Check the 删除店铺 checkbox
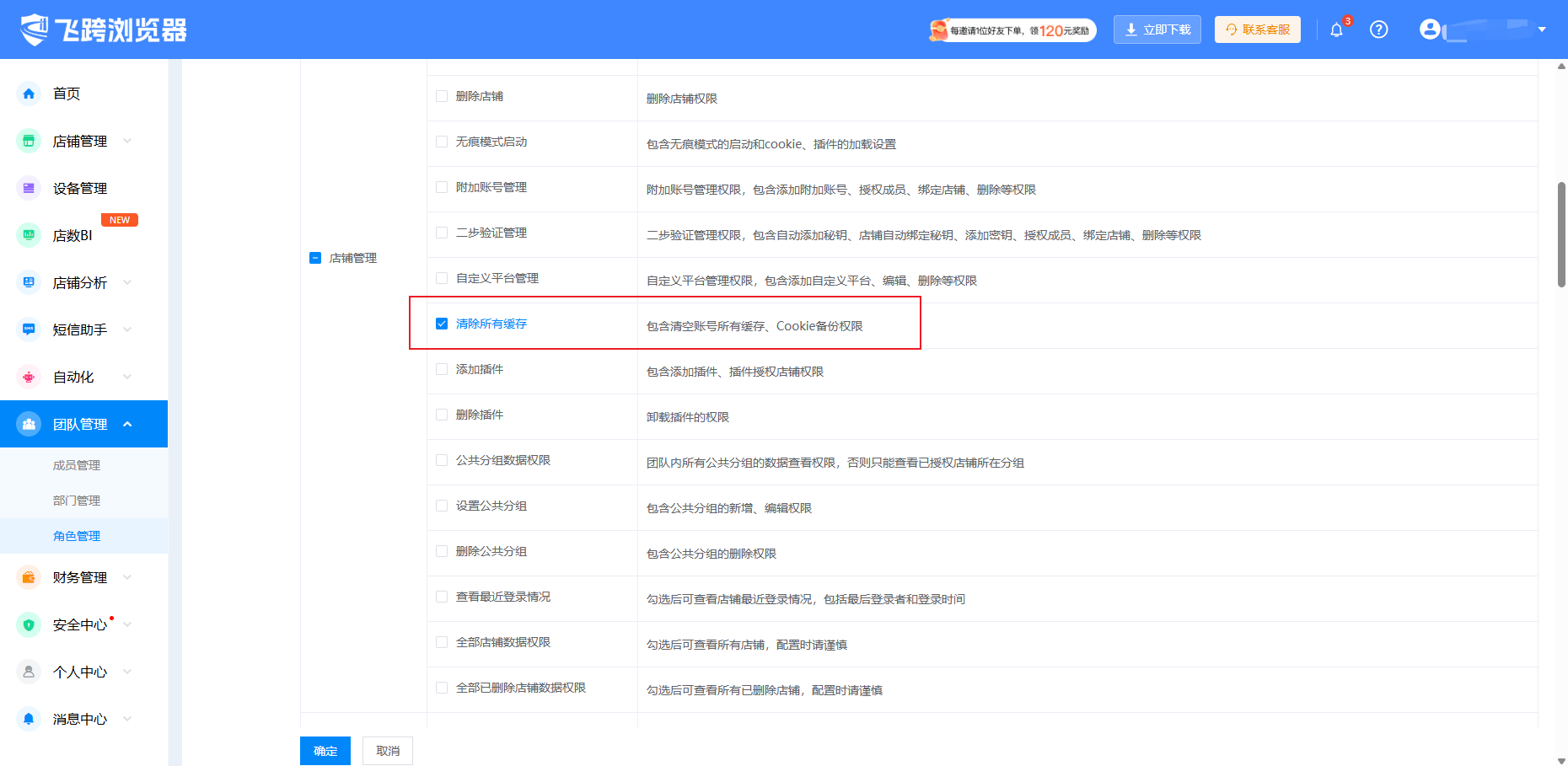This screenshot has width=1568, height=766. click(442, 96)
